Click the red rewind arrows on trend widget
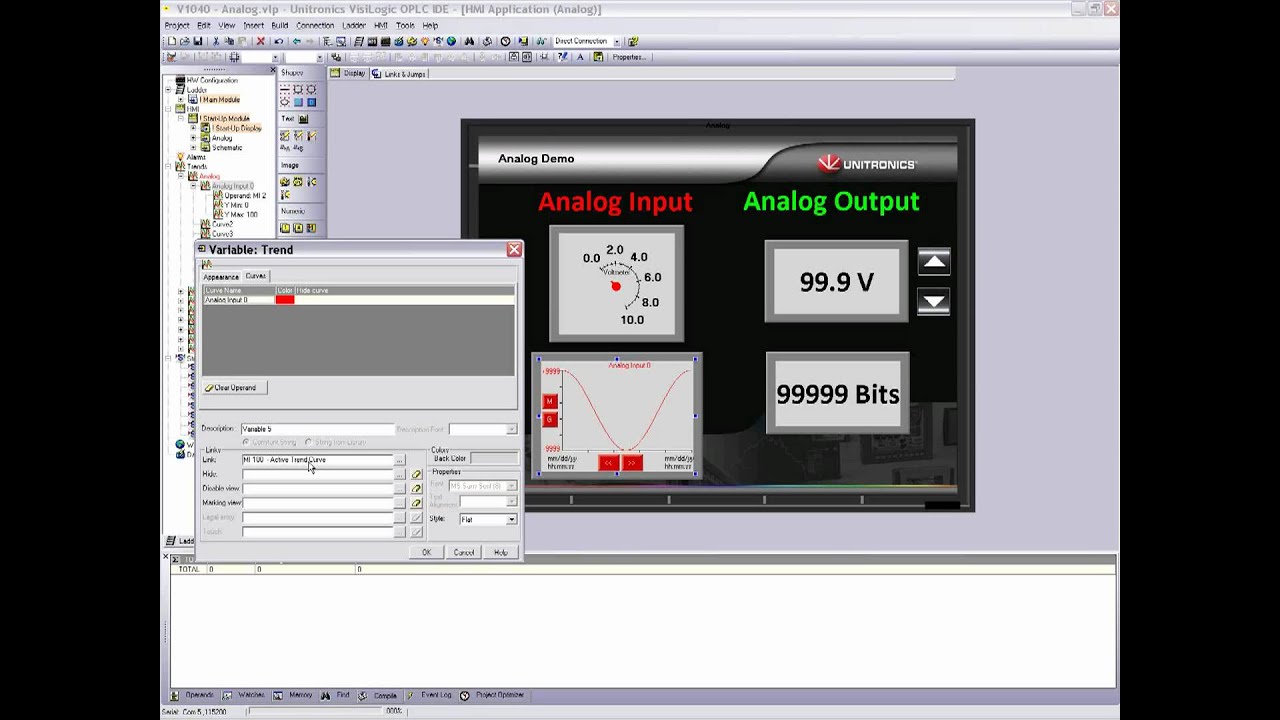 tap(609, 462)
